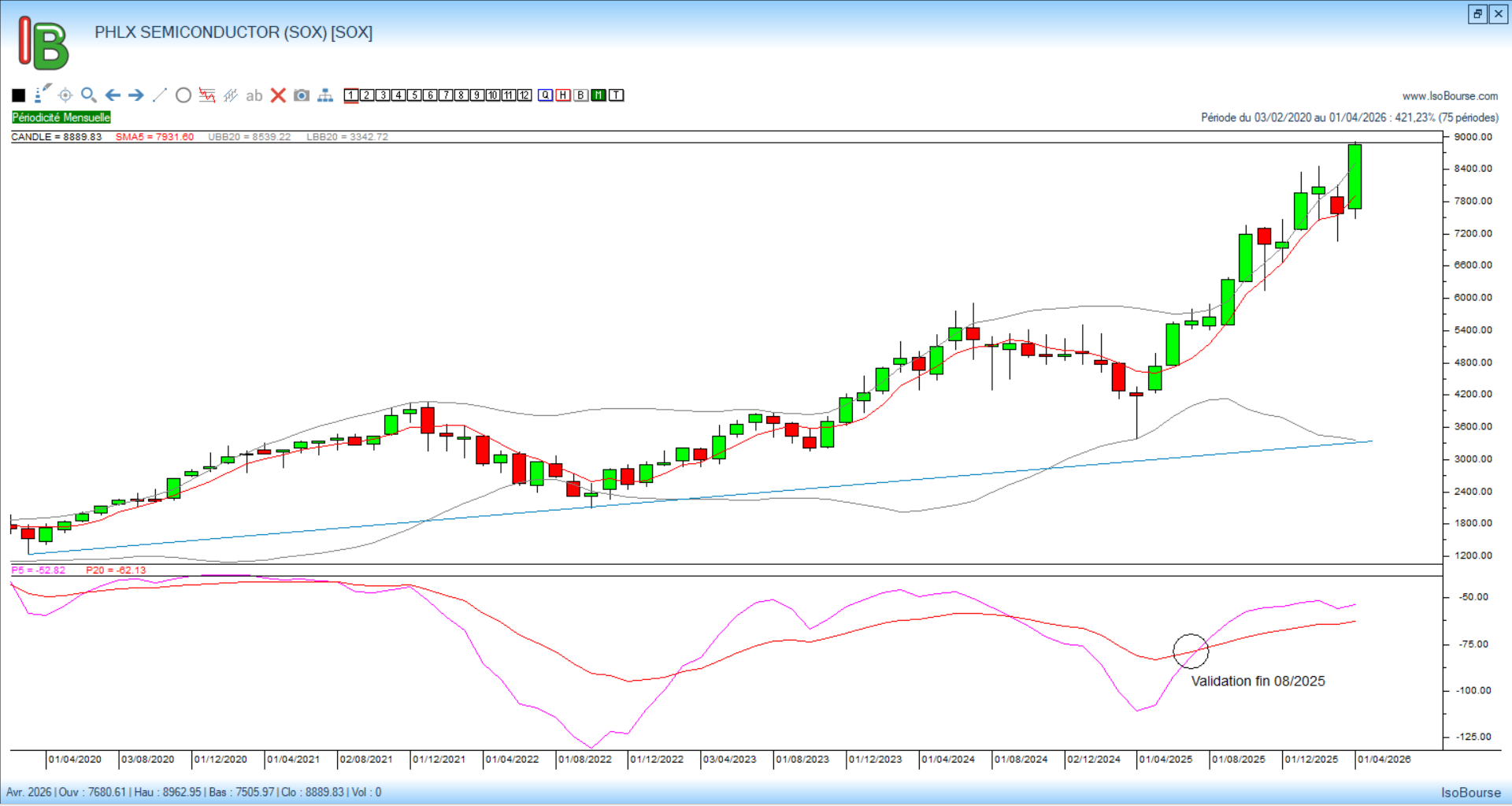The image size is (1512, 806).
Task: Navigate forward with the right arrow
Action: [136, 95]
